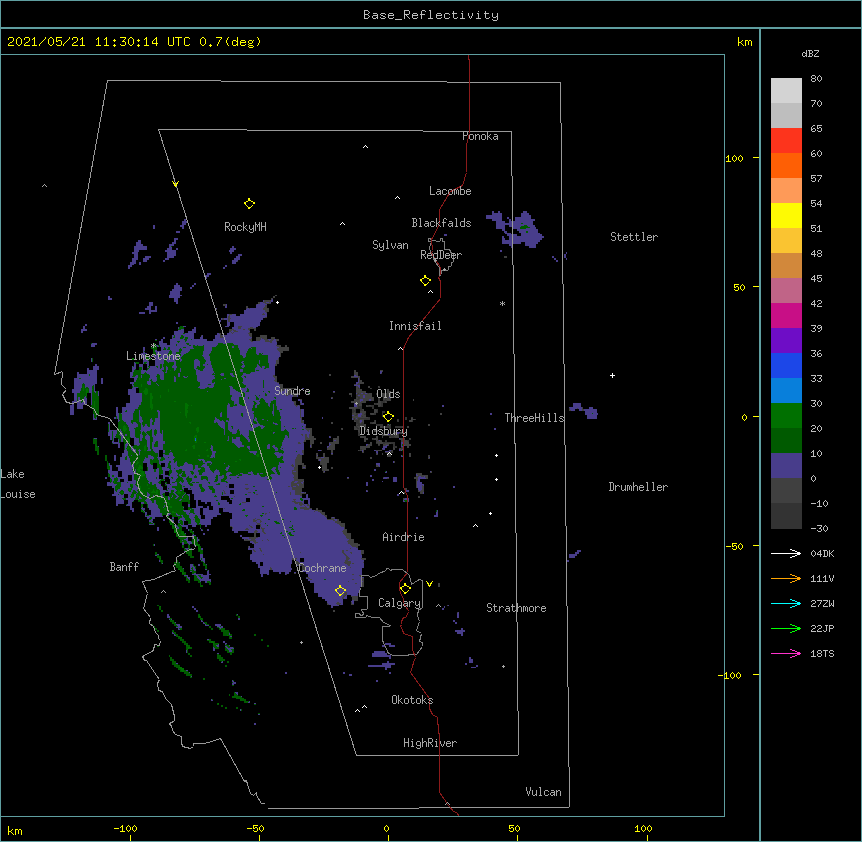
Task: Select the bright green 20-30 dBZ swatch
Action: click(786, 416)
